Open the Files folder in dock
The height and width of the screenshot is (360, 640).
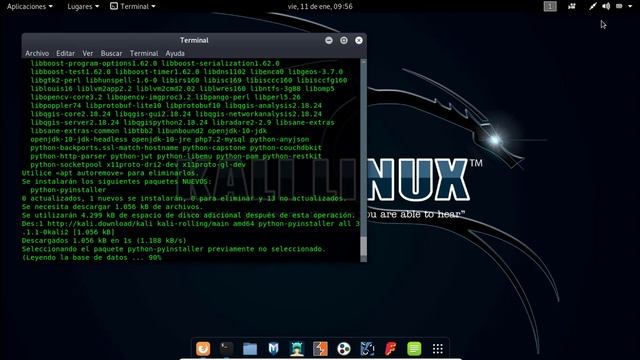pos(250,349)
